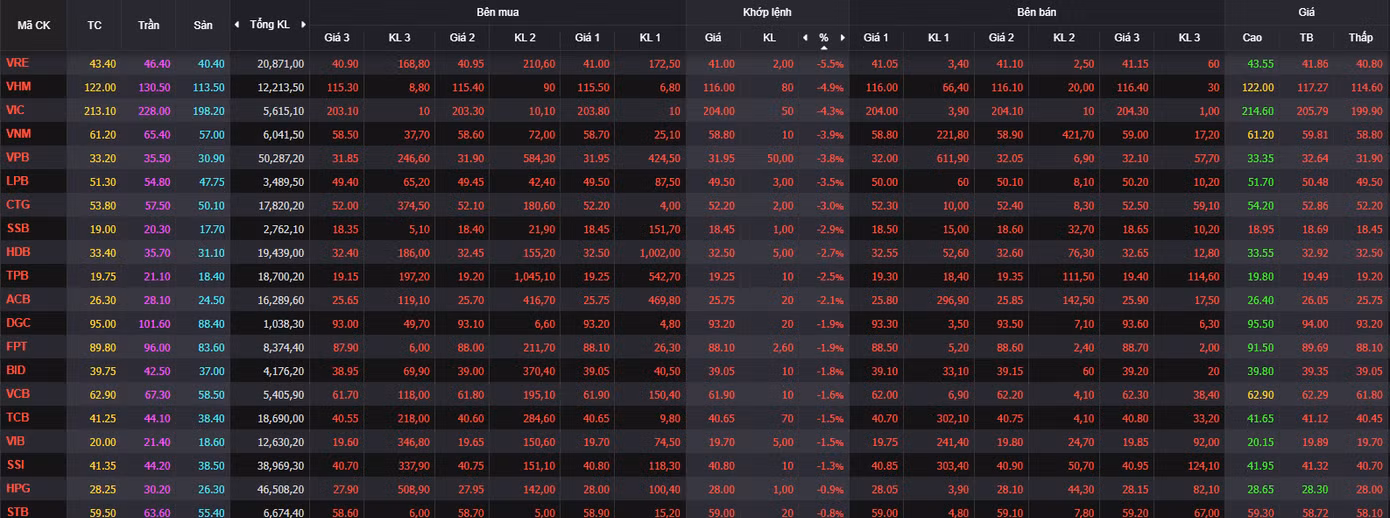Click the Bên bán Giá 1 column header
Image resolution: width=1390 pixels, height=518 pixels.
876,38
